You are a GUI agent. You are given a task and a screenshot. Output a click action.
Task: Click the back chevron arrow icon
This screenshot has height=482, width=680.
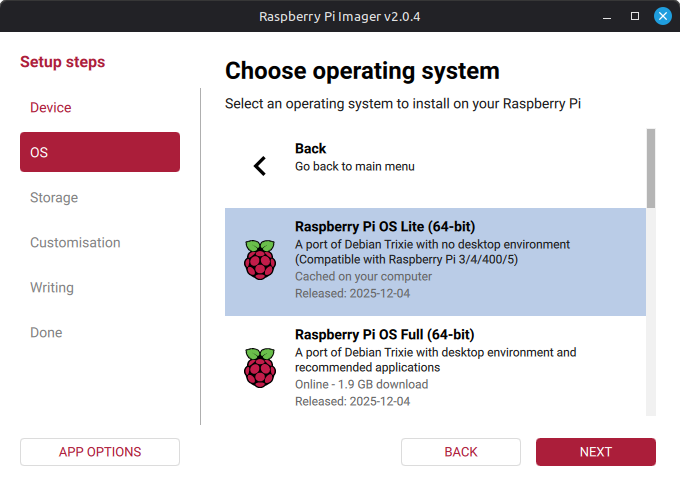pyautogui.click(x=260, y=166)
